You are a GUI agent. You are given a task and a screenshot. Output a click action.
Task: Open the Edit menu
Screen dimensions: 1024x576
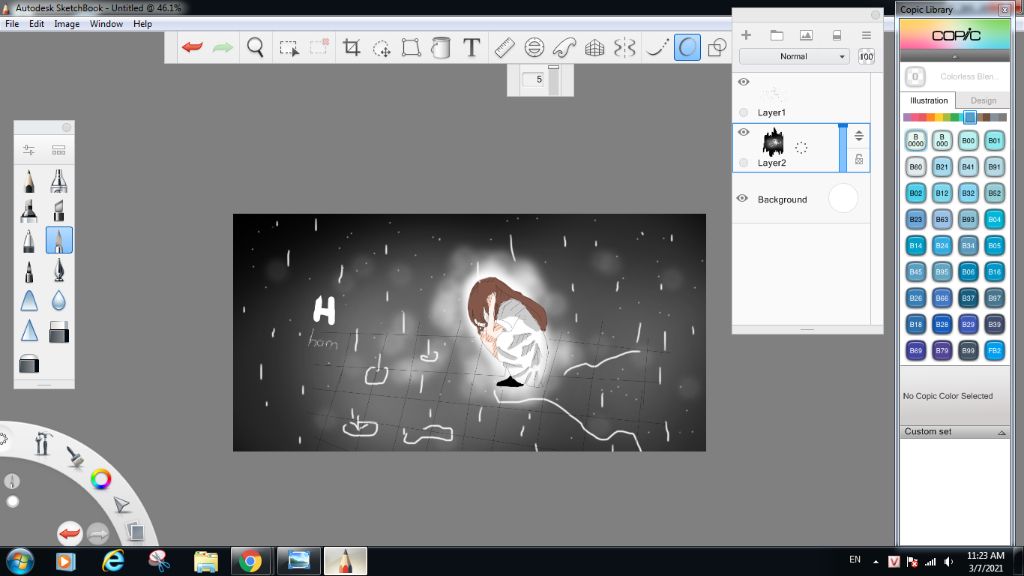pos(37,24)
